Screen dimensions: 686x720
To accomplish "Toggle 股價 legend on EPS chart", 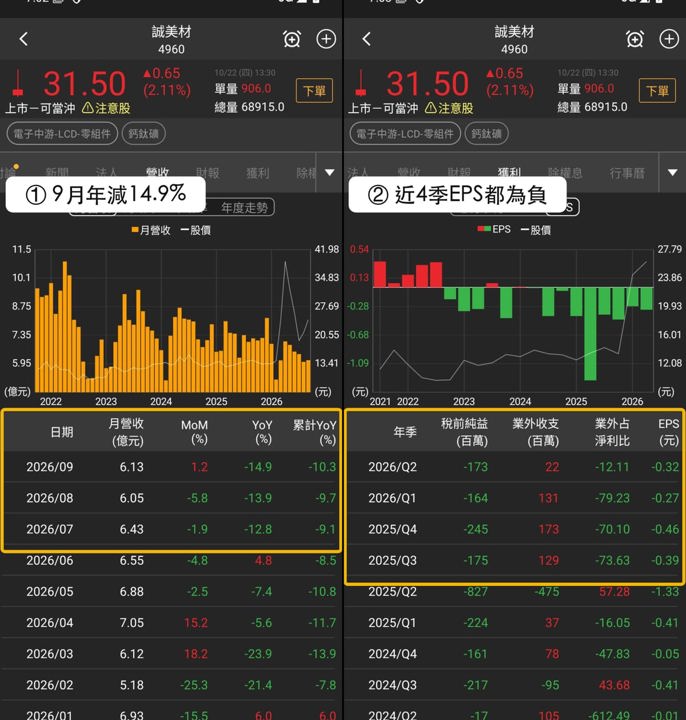I will tap(536, 230).
